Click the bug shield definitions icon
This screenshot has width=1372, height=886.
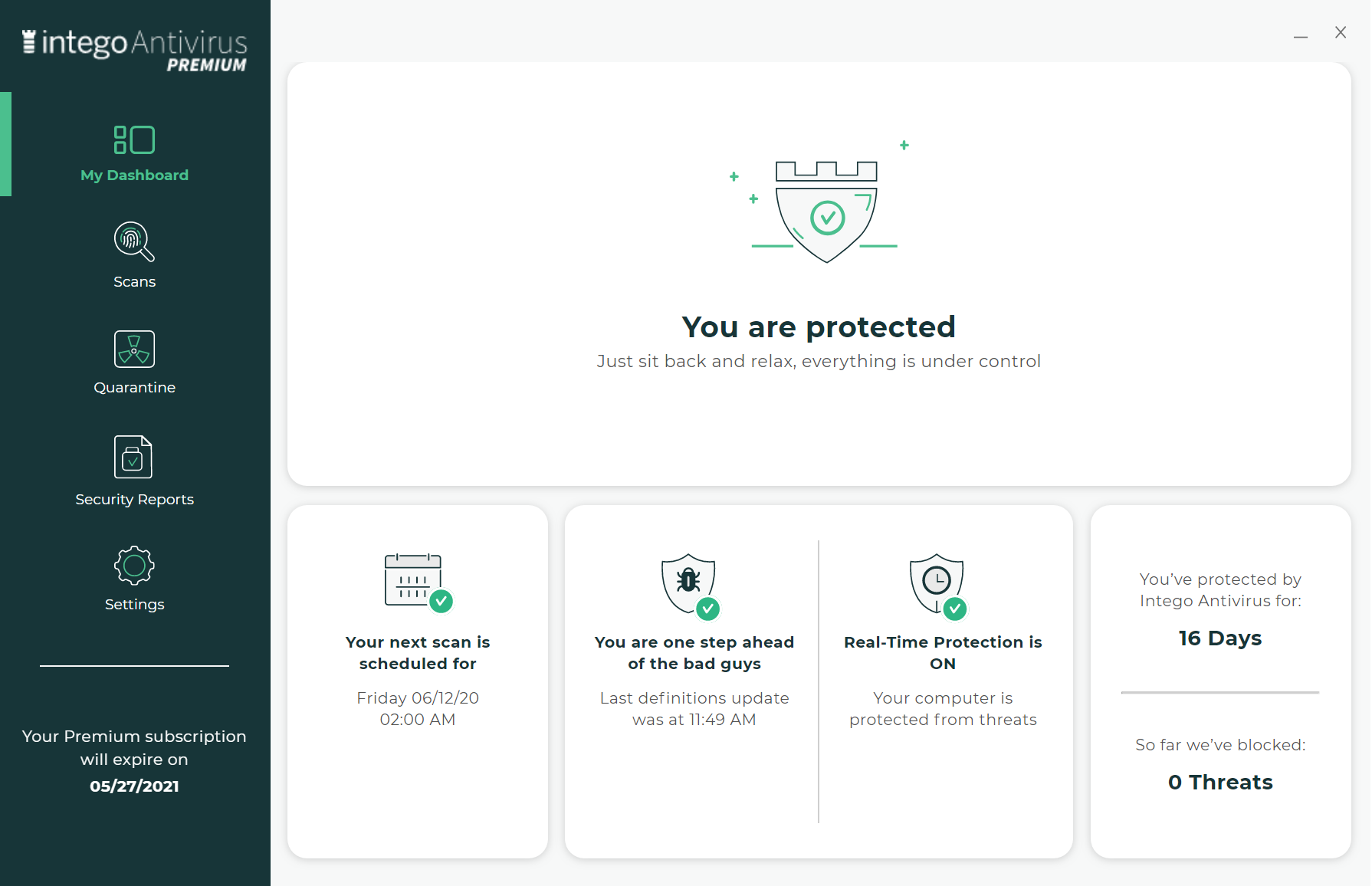coord(690,586)
